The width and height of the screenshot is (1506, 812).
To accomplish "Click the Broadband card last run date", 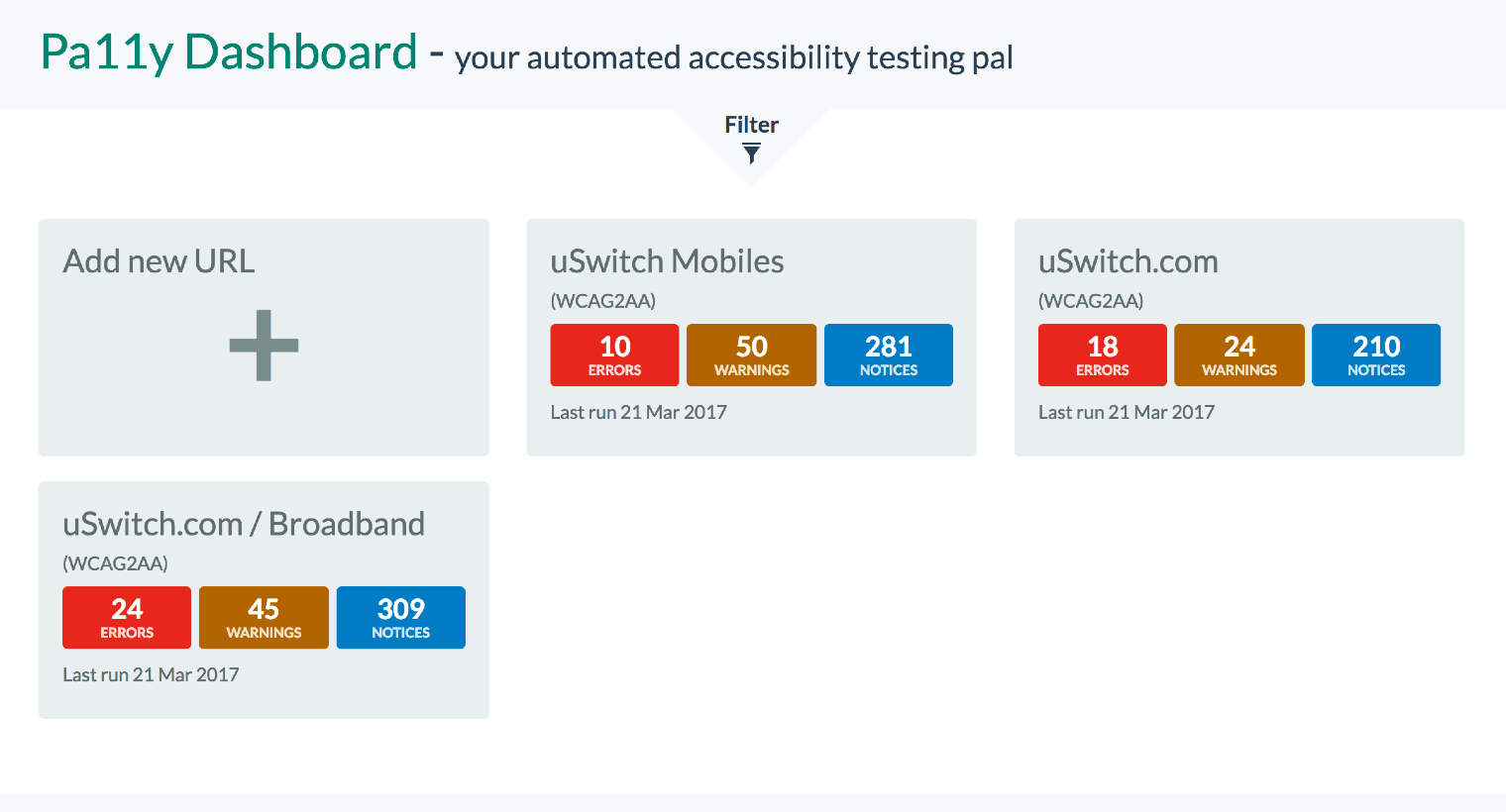I will [151, 674].
